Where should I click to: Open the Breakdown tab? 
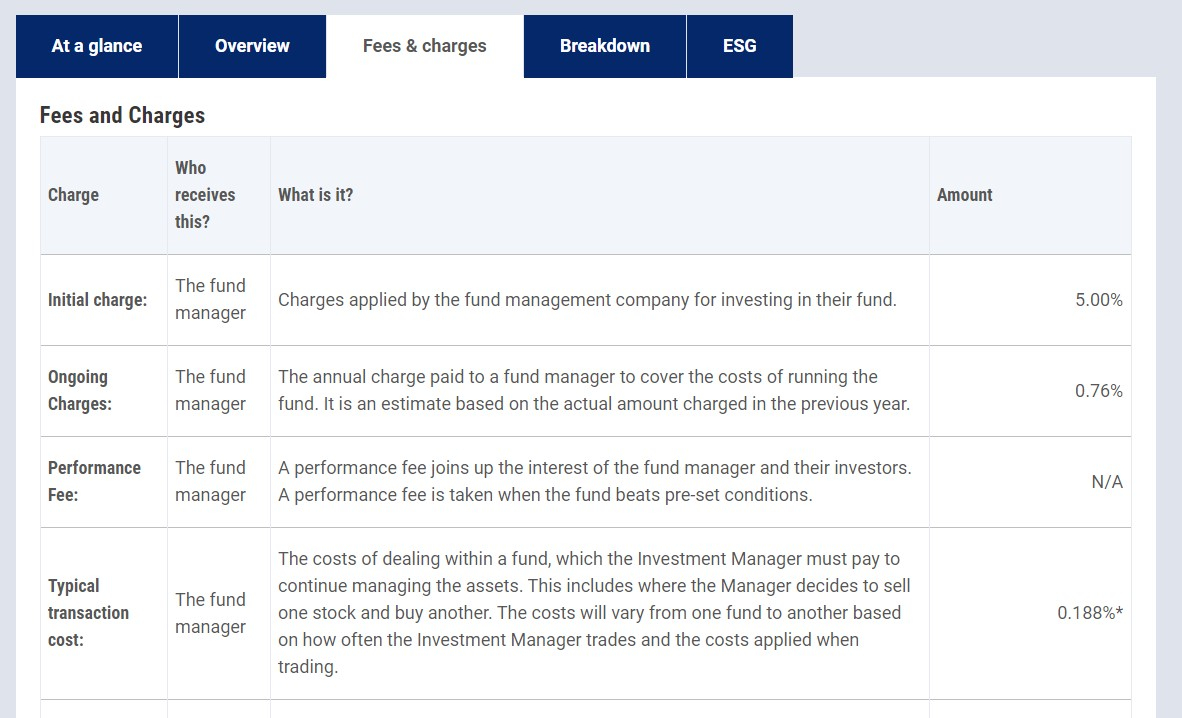coord(605,46)
